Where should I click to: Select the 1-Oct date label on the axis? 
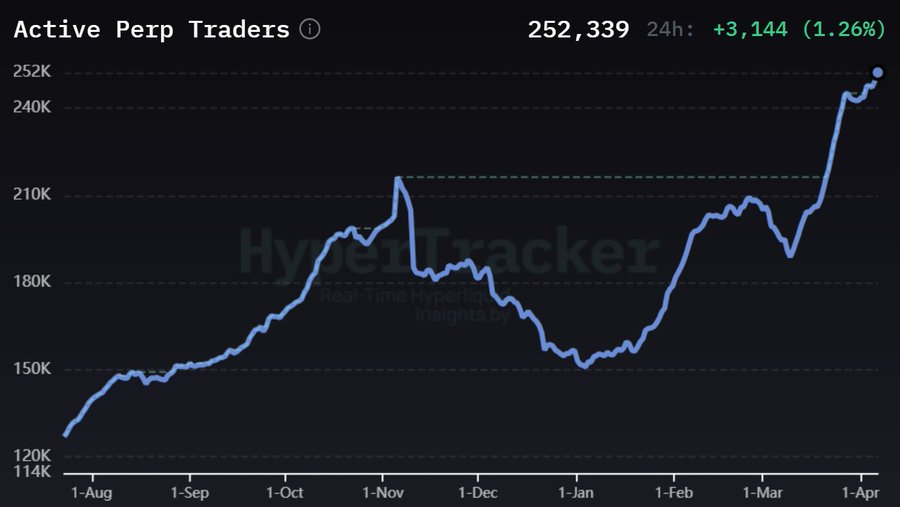(x=285, y=493)
